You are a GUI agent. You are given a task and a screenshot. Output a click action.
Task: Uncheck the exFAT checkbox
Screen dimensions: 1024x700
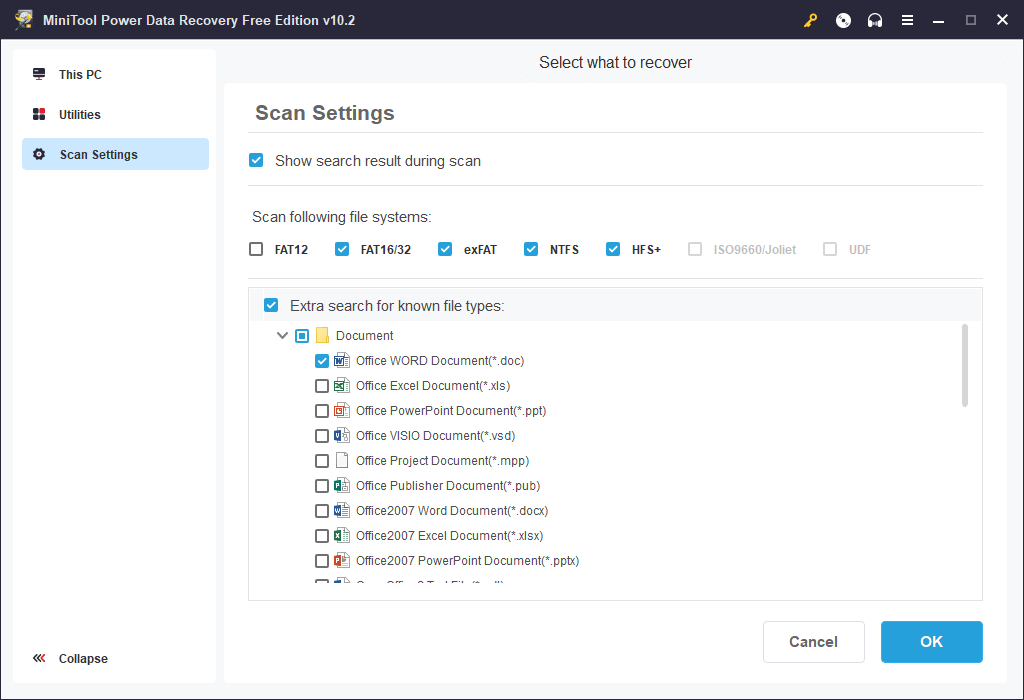(x=445, y=249)
